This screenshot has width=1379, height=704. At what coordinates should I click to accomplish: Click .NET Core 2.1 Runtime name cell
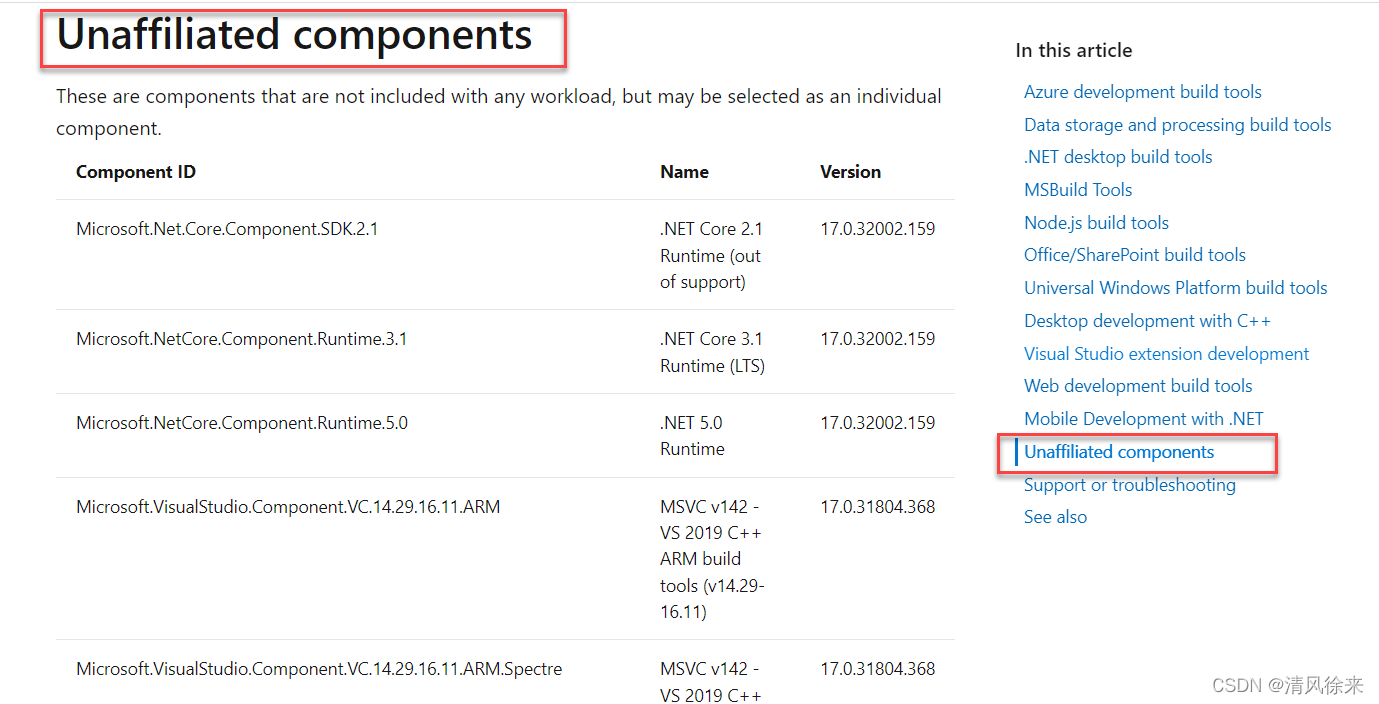tap(711, 255)
